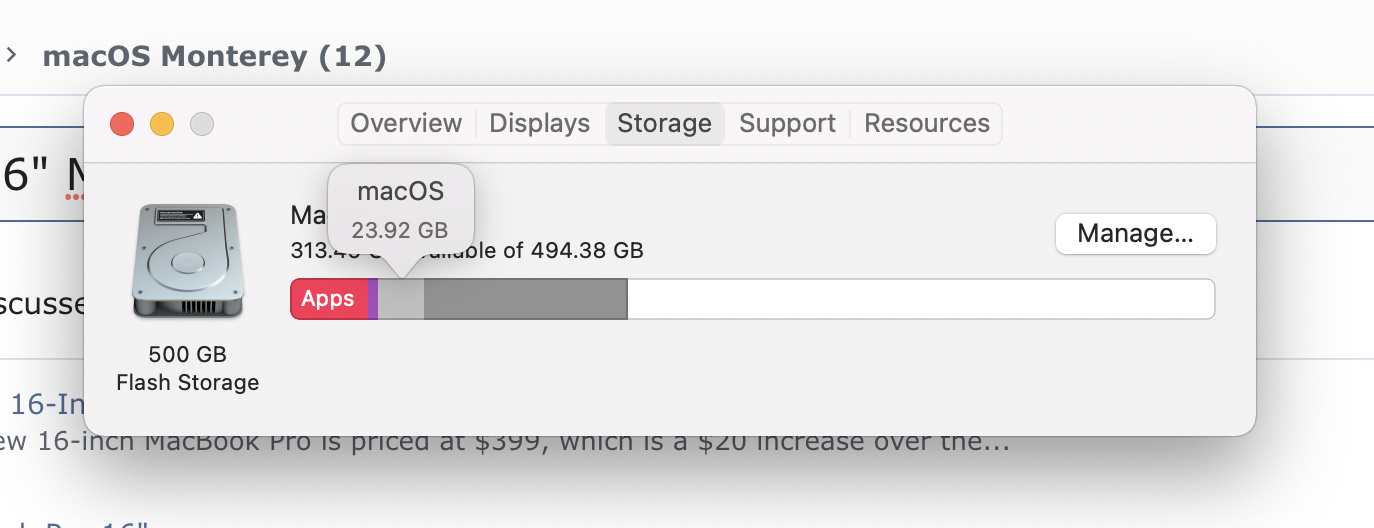Close the About This Mac window
Image resolution: width=1374 pixels, height=528 pixels.
122,125
